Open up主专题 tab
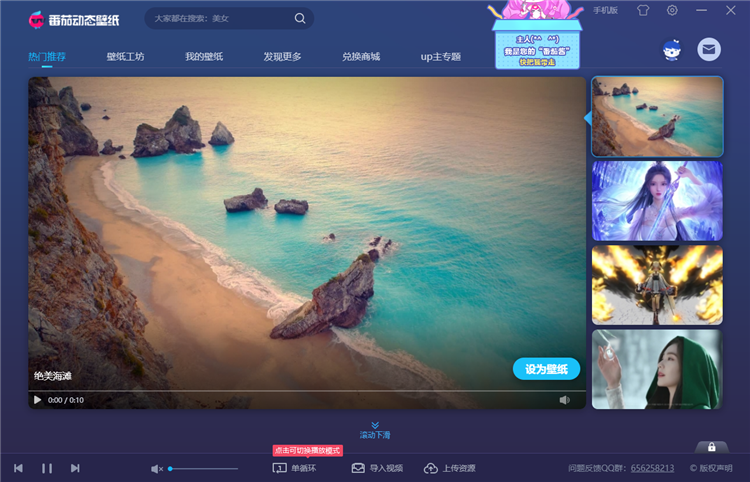Screen dimensions: 750x482 [441, 56]
